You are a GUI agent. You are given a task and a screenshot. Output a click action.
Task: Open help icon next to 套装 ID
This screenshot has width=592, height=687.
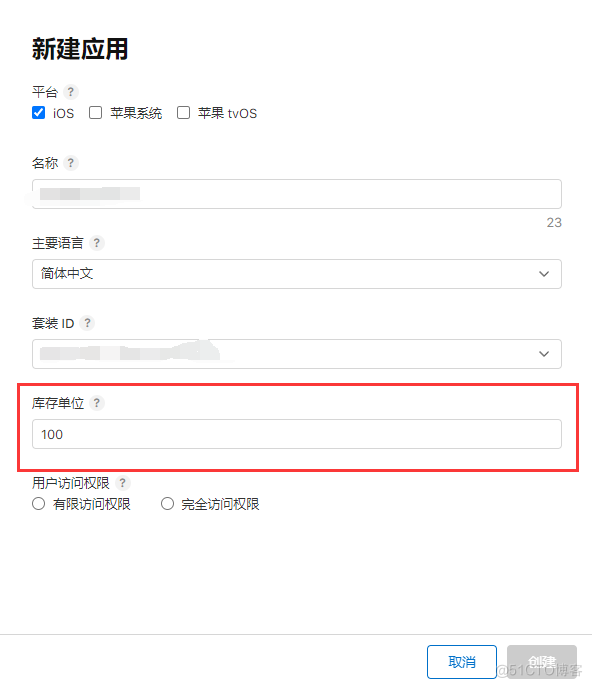(87, 323)
